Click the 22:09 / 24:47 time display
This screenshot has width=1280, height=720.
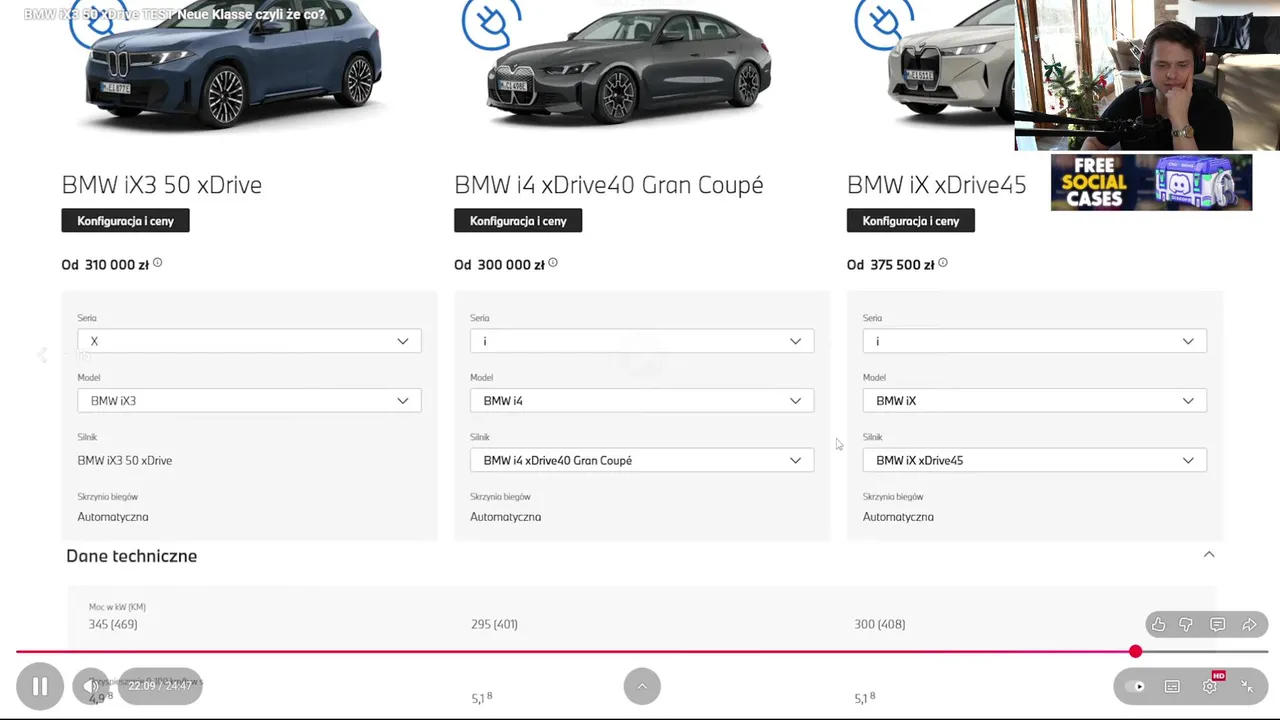pos(160,686)
